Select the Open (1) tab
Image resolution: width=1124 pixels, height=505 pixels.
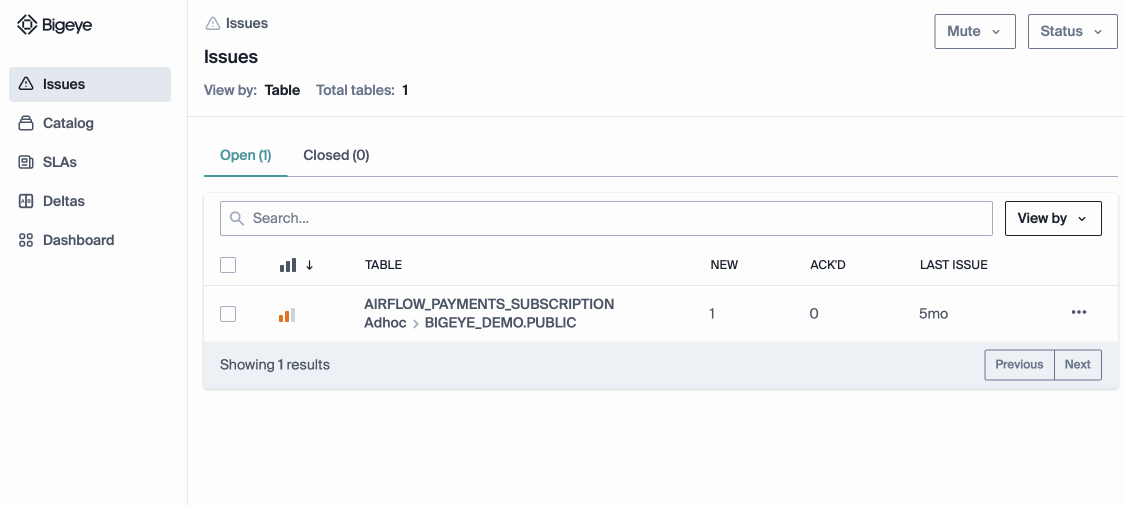coord(245,155)
